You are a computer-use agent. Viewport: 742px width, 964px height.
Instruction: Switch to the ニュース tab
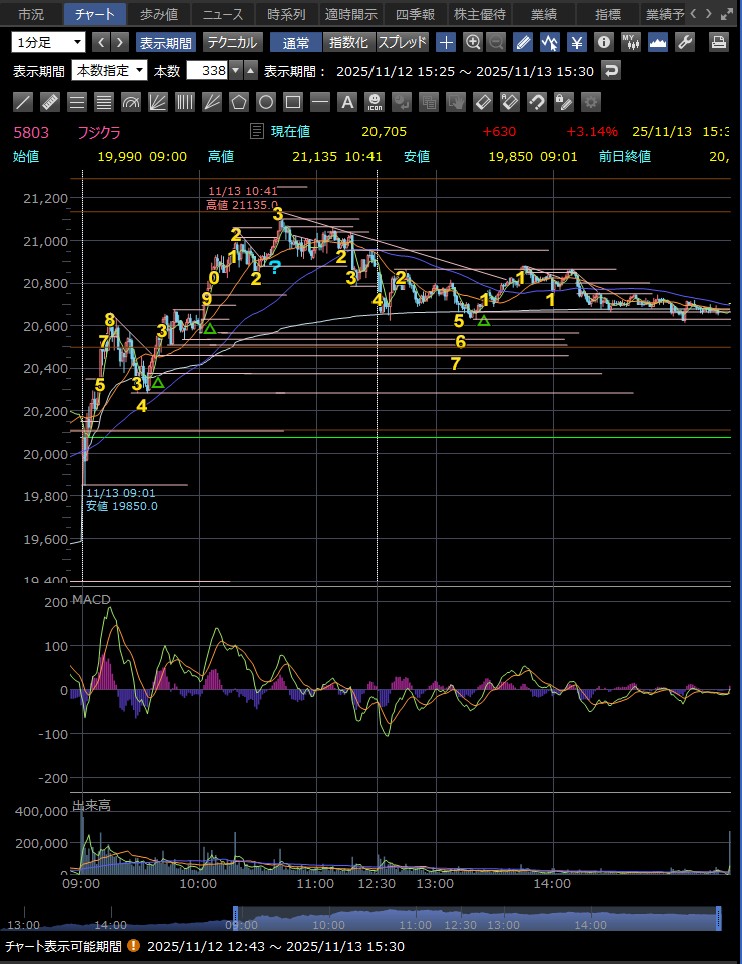point(222,14)
